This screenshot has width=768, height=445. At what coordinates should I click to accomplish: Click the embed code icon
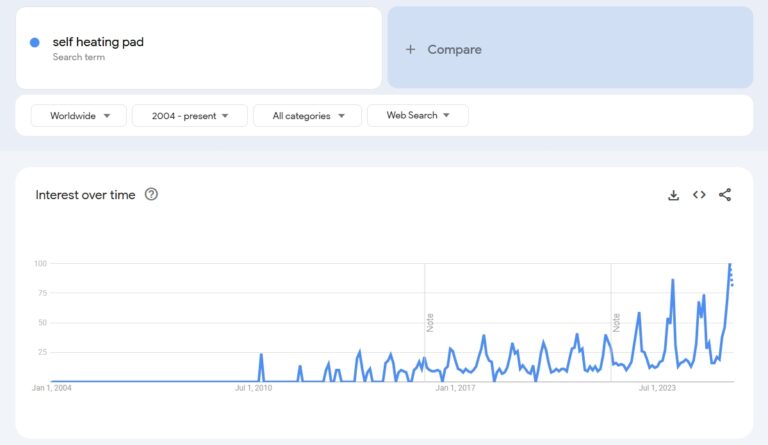[x=699, y=195]
